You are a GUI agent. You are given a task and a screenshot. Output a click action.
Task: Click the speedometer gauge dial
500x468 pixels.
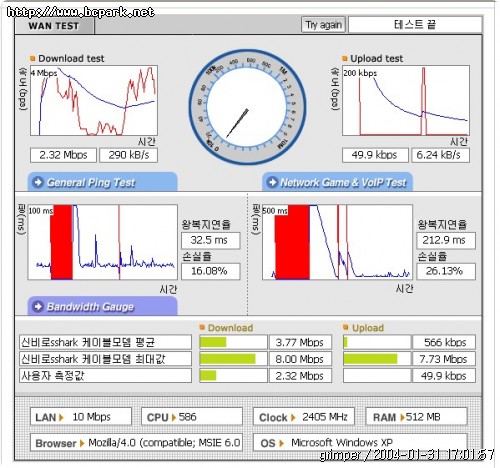tap(247, 107)
